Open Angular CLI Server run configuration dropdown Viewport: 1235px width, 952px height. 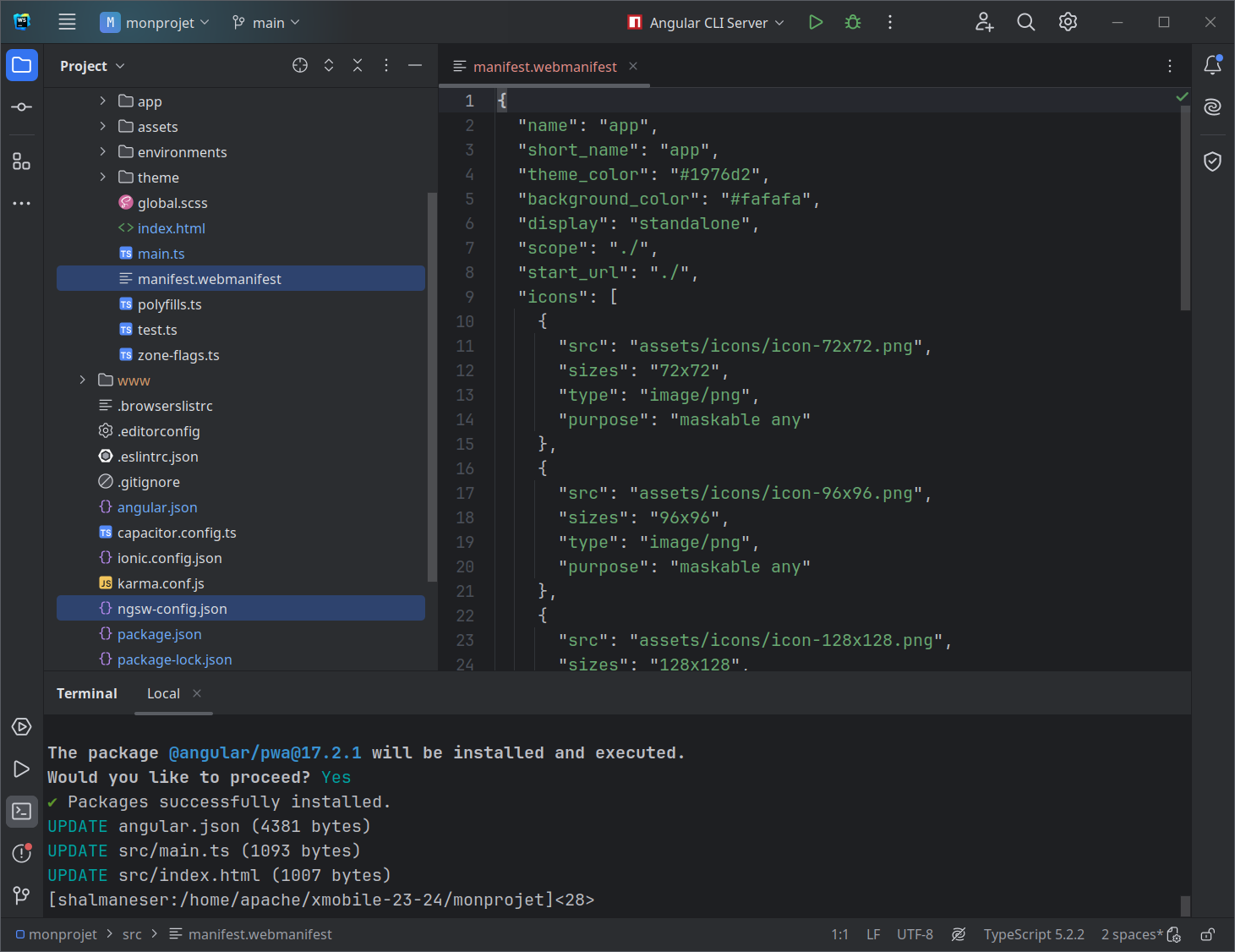pos(707,23)
